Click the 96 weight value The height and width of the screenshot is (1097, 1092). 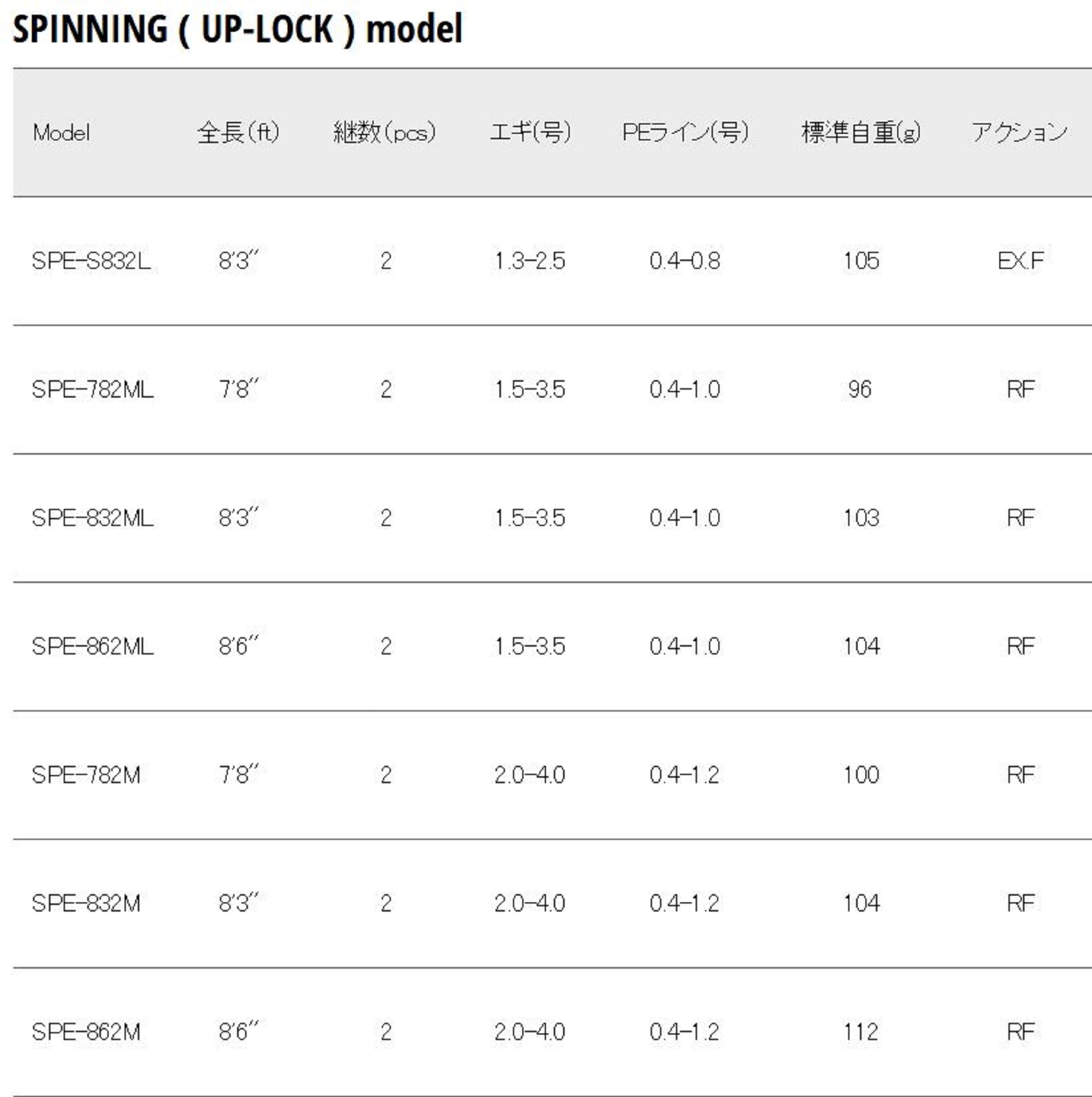click(x=860, y=389)
